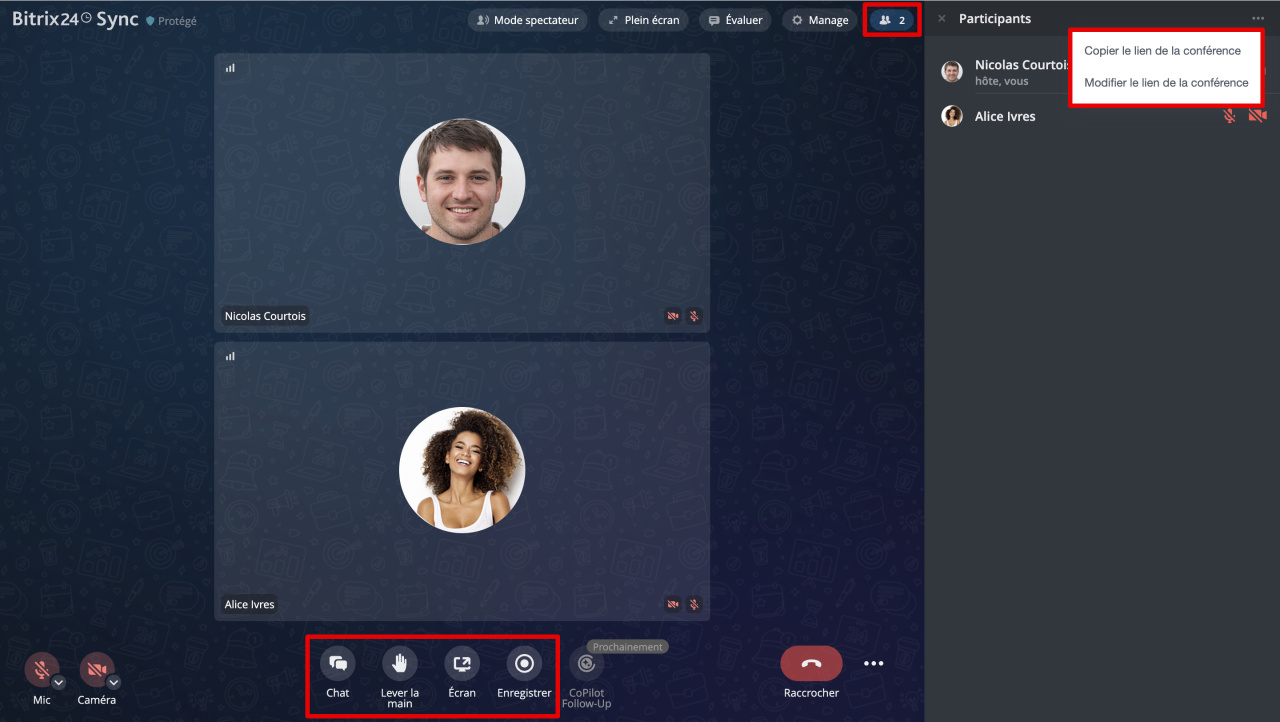Unmute the Mic button
This screenshot has width=1280, height=722.
[x=41, y=669]
